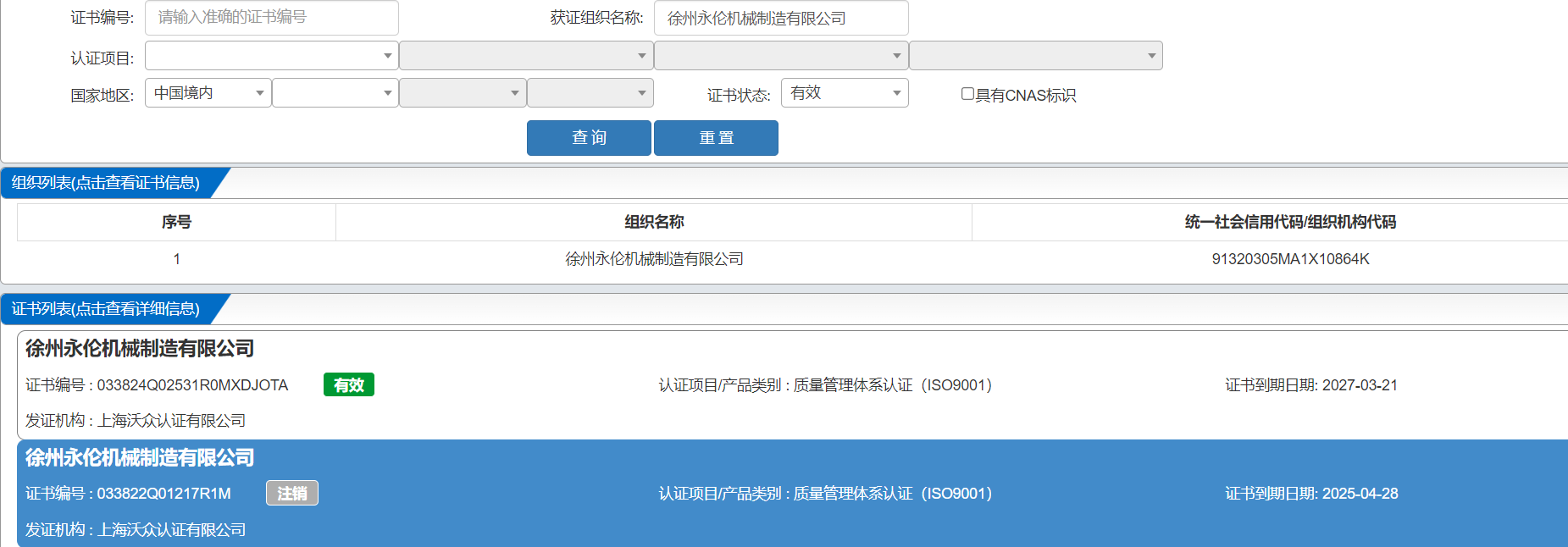Open the 证书状态 dropdown showing 有效
The width and height of the screenshot is (1568, 547).
tap(845, 93)
